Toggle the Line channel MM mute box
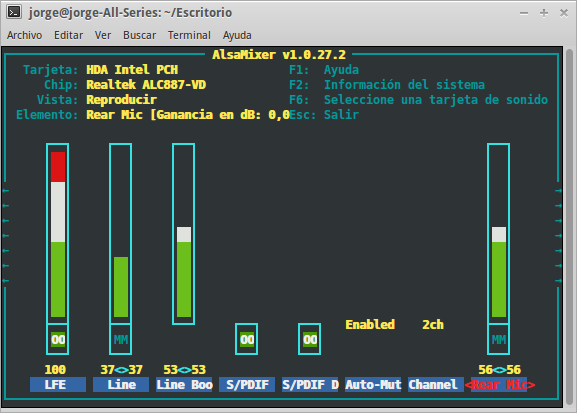 coord(121,339)
